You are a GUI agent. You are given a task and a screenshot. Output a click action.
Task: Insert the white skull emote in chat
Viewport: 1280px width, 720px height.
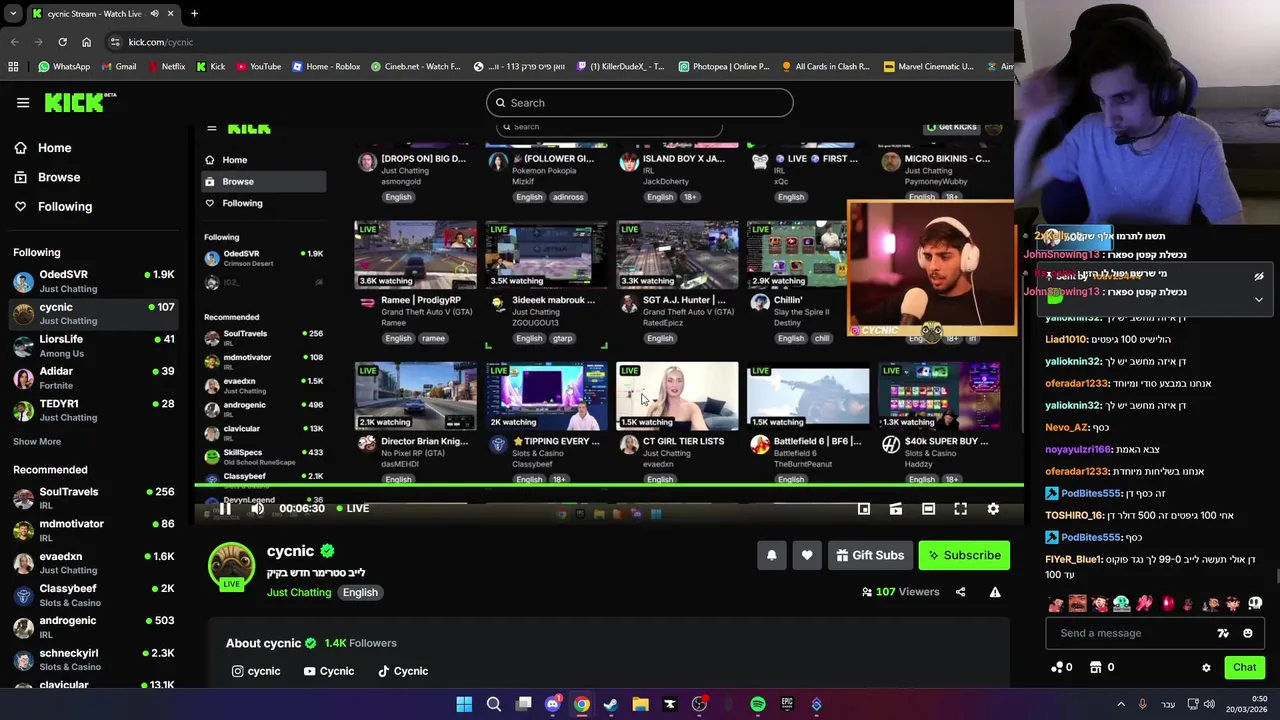tap(1255, 604)
